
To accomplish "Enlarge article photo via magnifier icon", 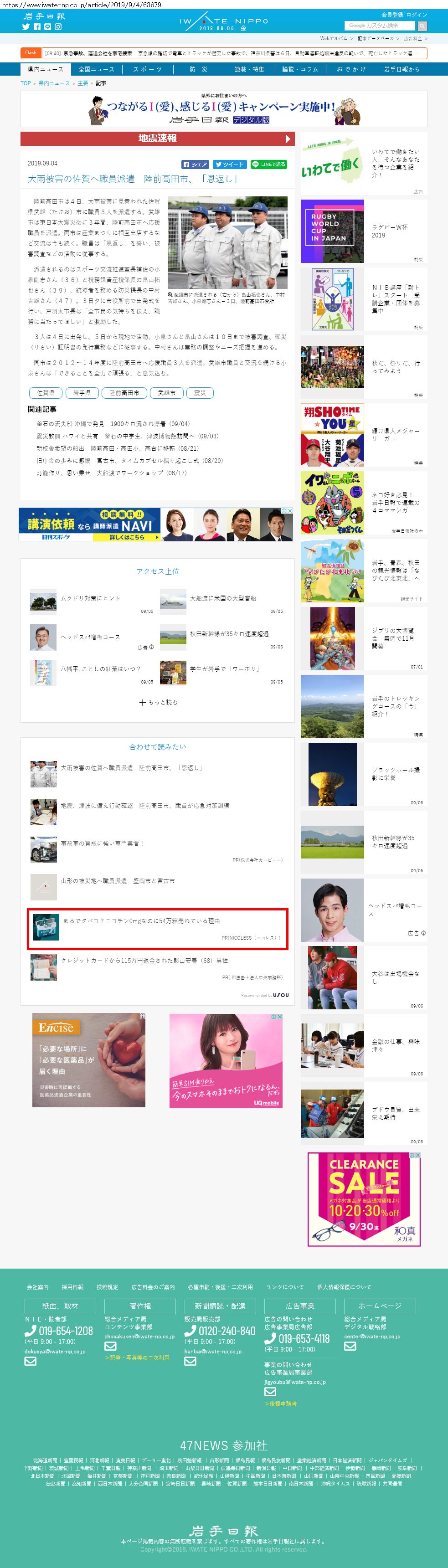I will (170, 294).
